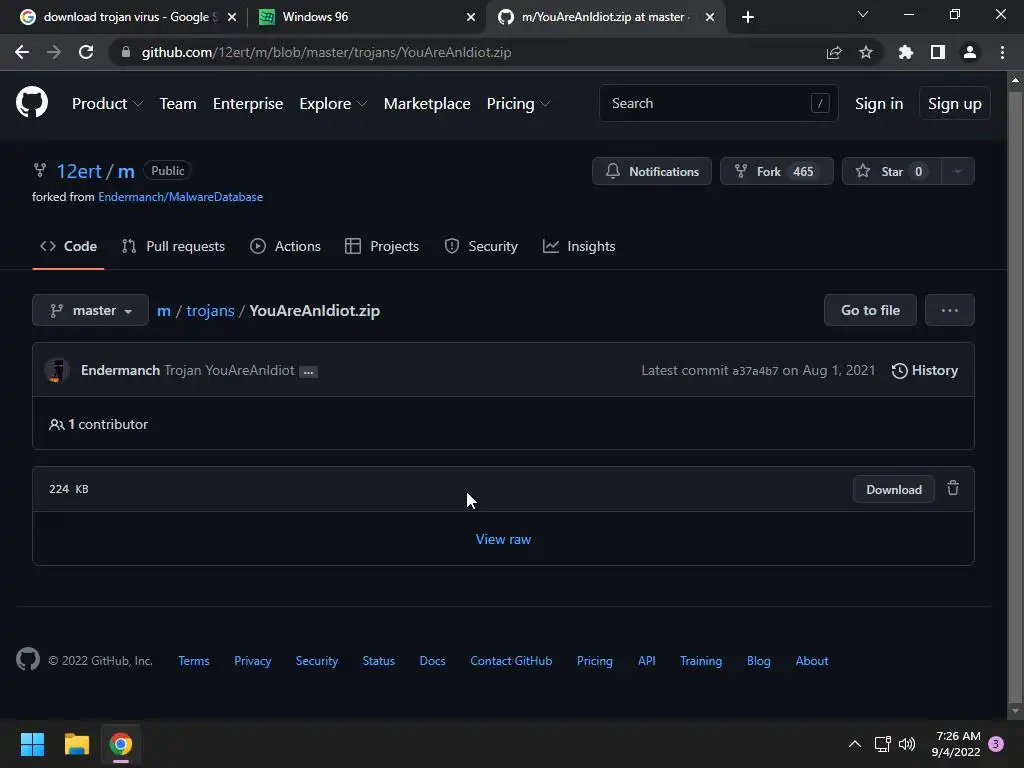Screen dimensions: 1024x768
Task: Open the 12ert user link
Action: coord(79,171)
